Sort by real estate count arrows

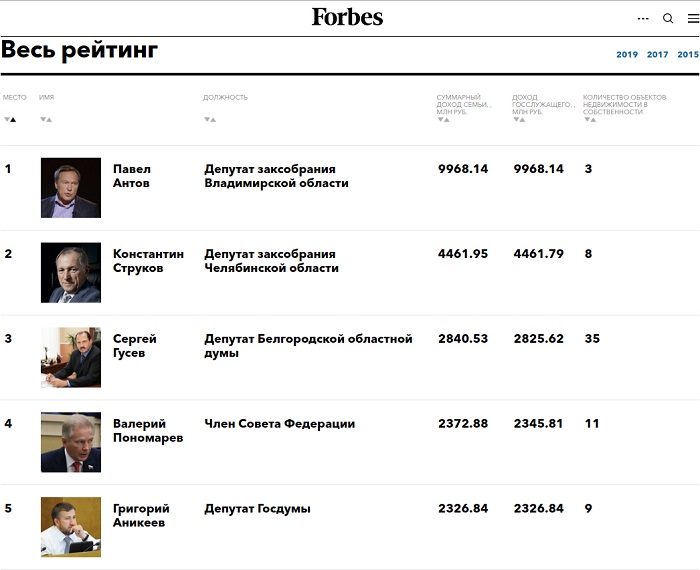589,119
